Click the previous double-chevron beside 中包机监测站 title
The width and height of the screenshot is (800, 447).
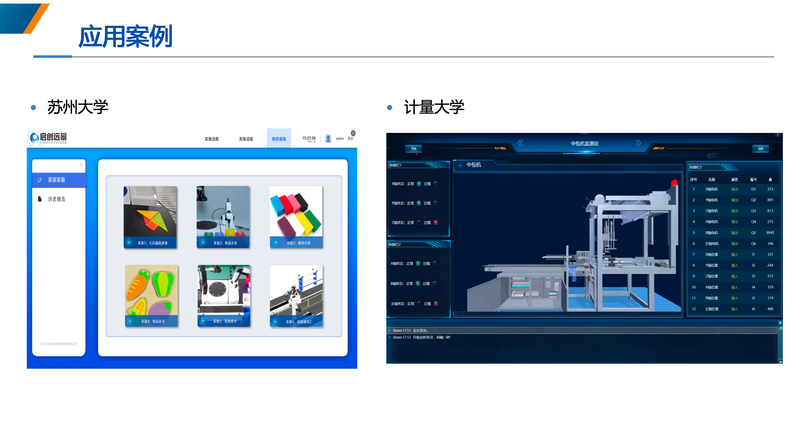pyautogui.click(x=520, y=143)
